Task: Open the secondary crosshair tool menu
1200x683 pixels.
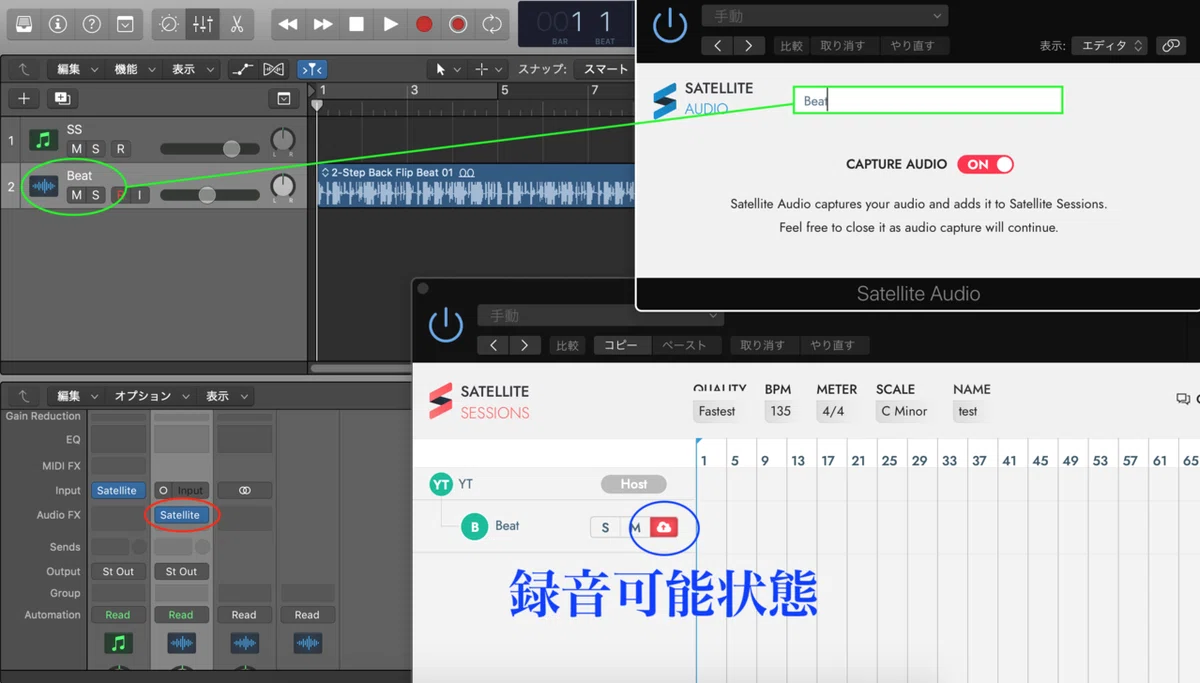Action: pyautogui.click(x=487, y=69)
